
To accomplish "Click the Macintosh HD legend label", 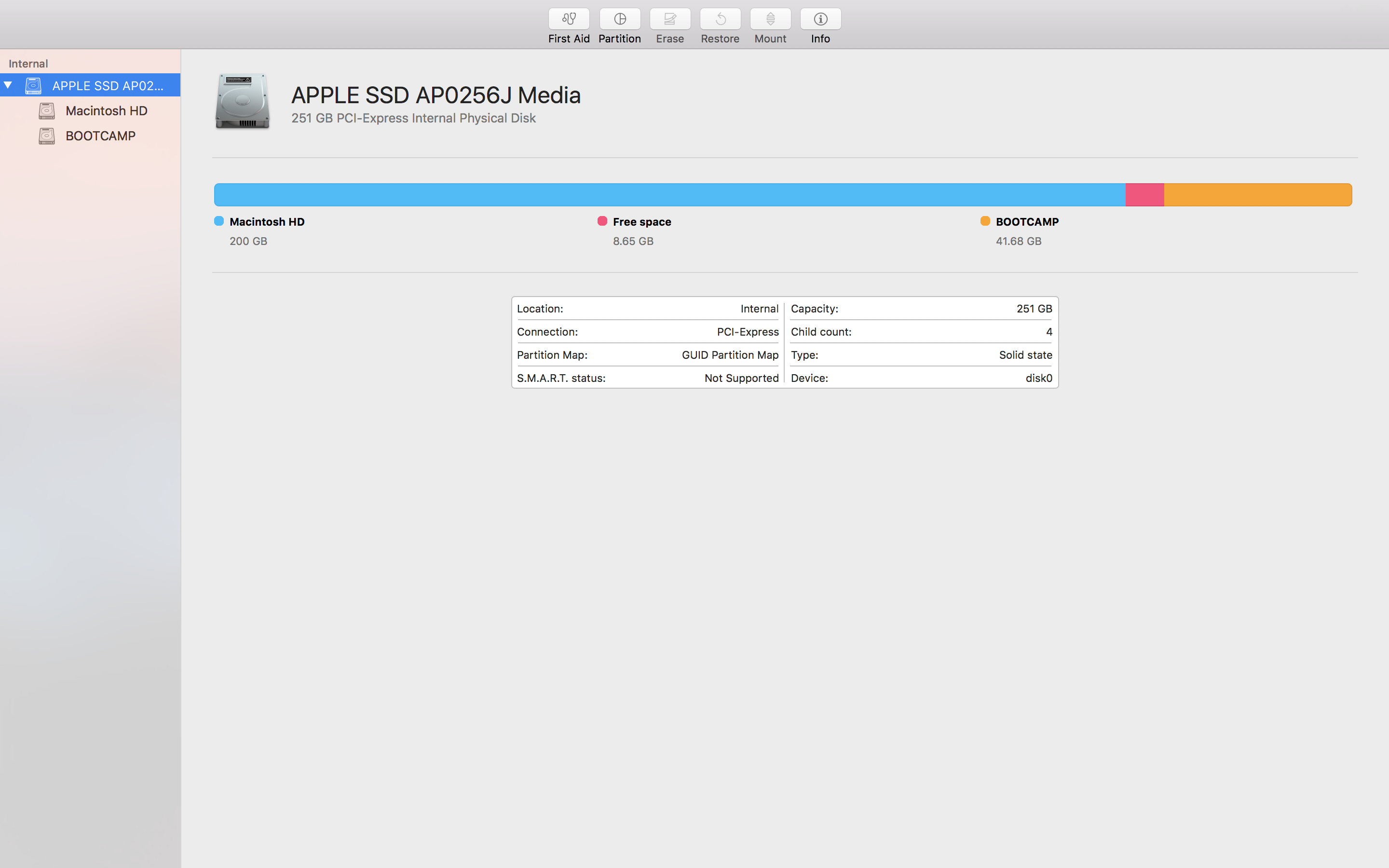I will click(267, 222).
